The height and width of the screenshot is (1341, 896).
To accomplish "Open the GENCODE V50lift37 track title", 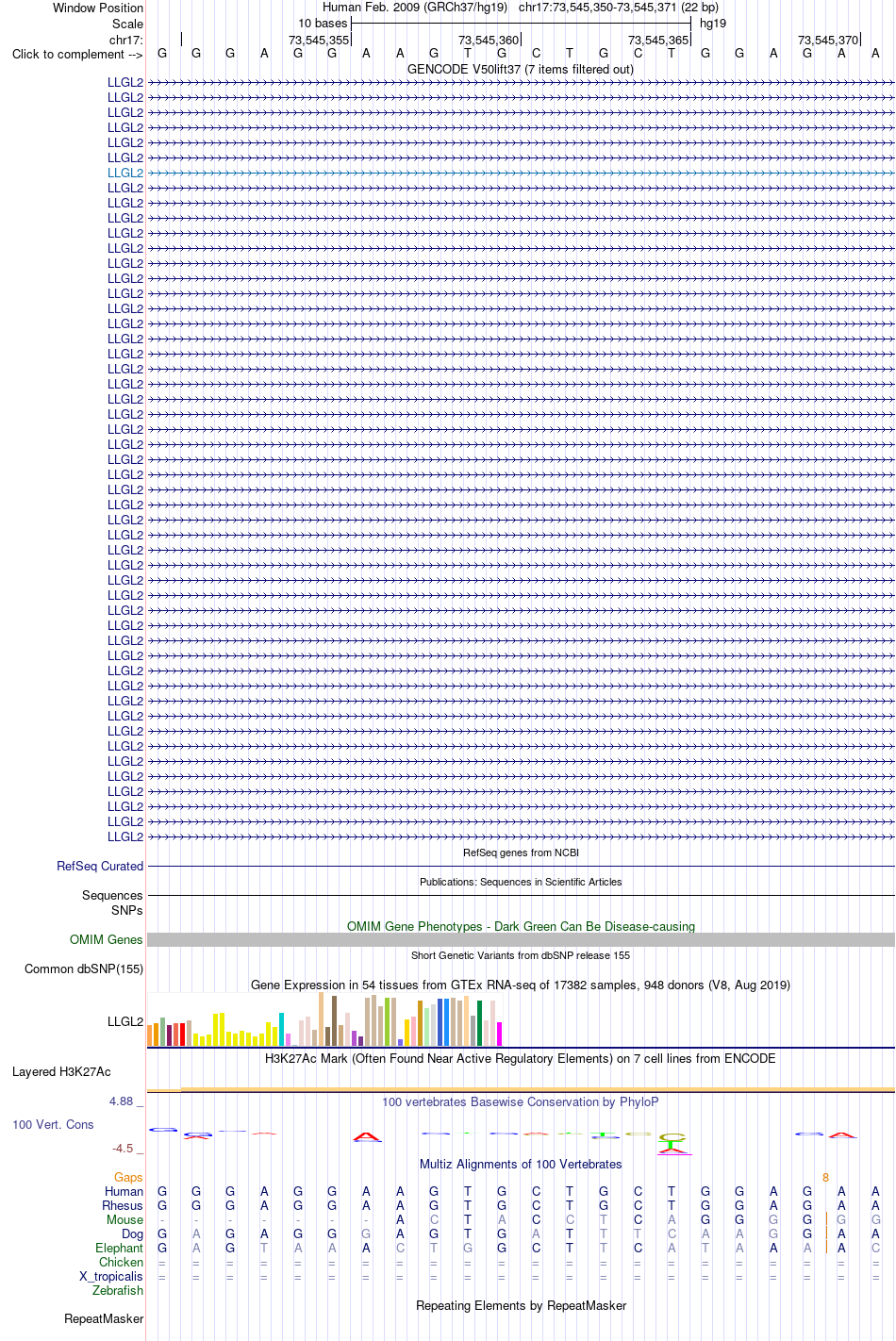I will tap(521, 69).
